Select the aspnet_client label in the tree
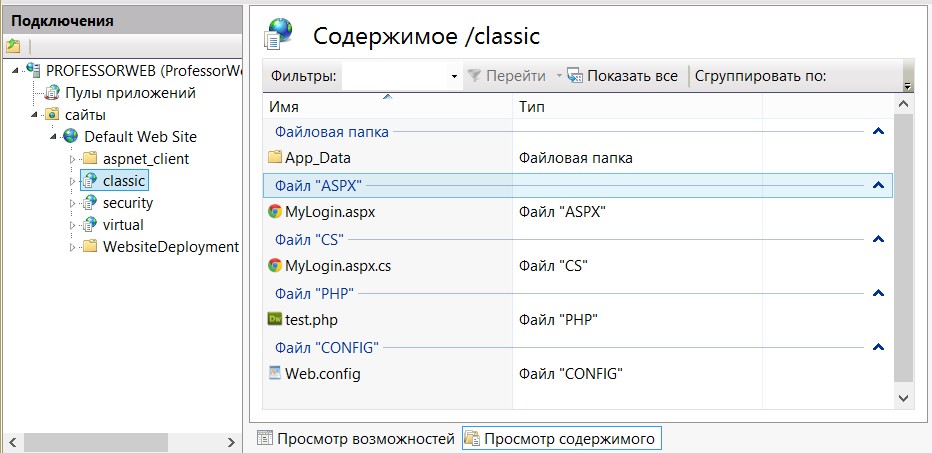This screenshot has width=932, height=453. (x=146, y=159)
